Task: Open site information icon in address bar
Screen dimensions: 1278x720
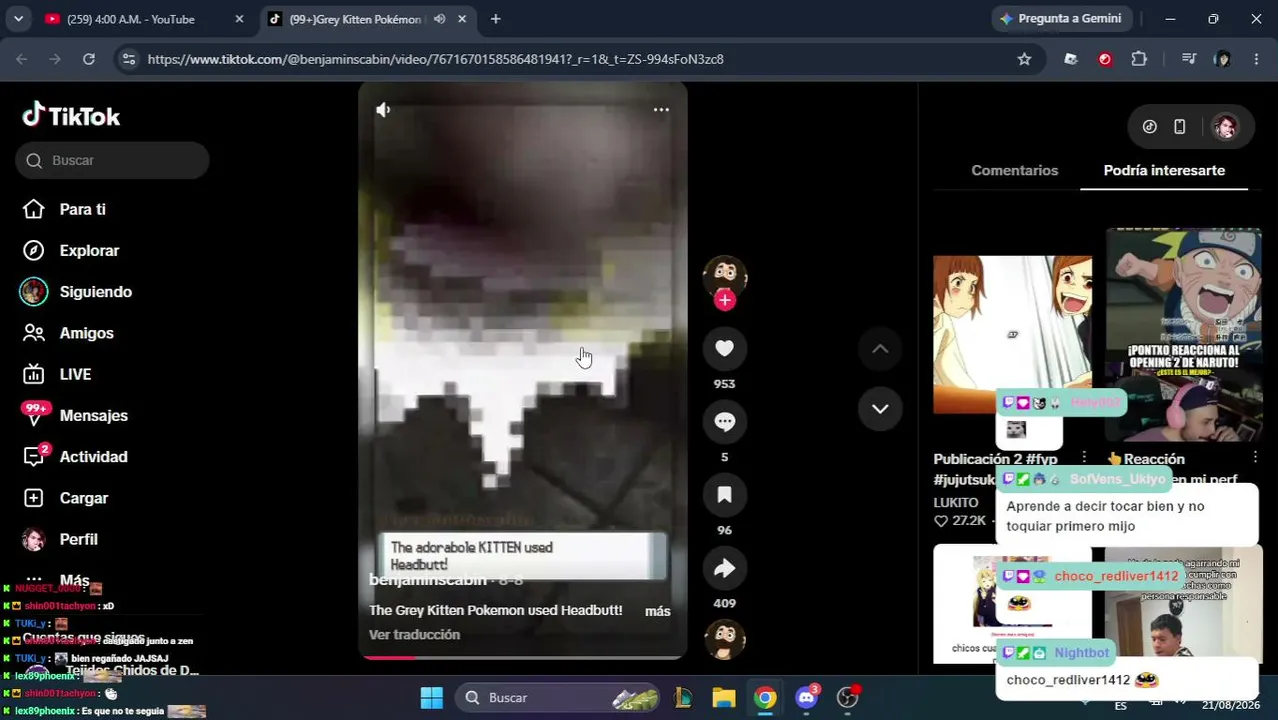Action: click(128, 59)
